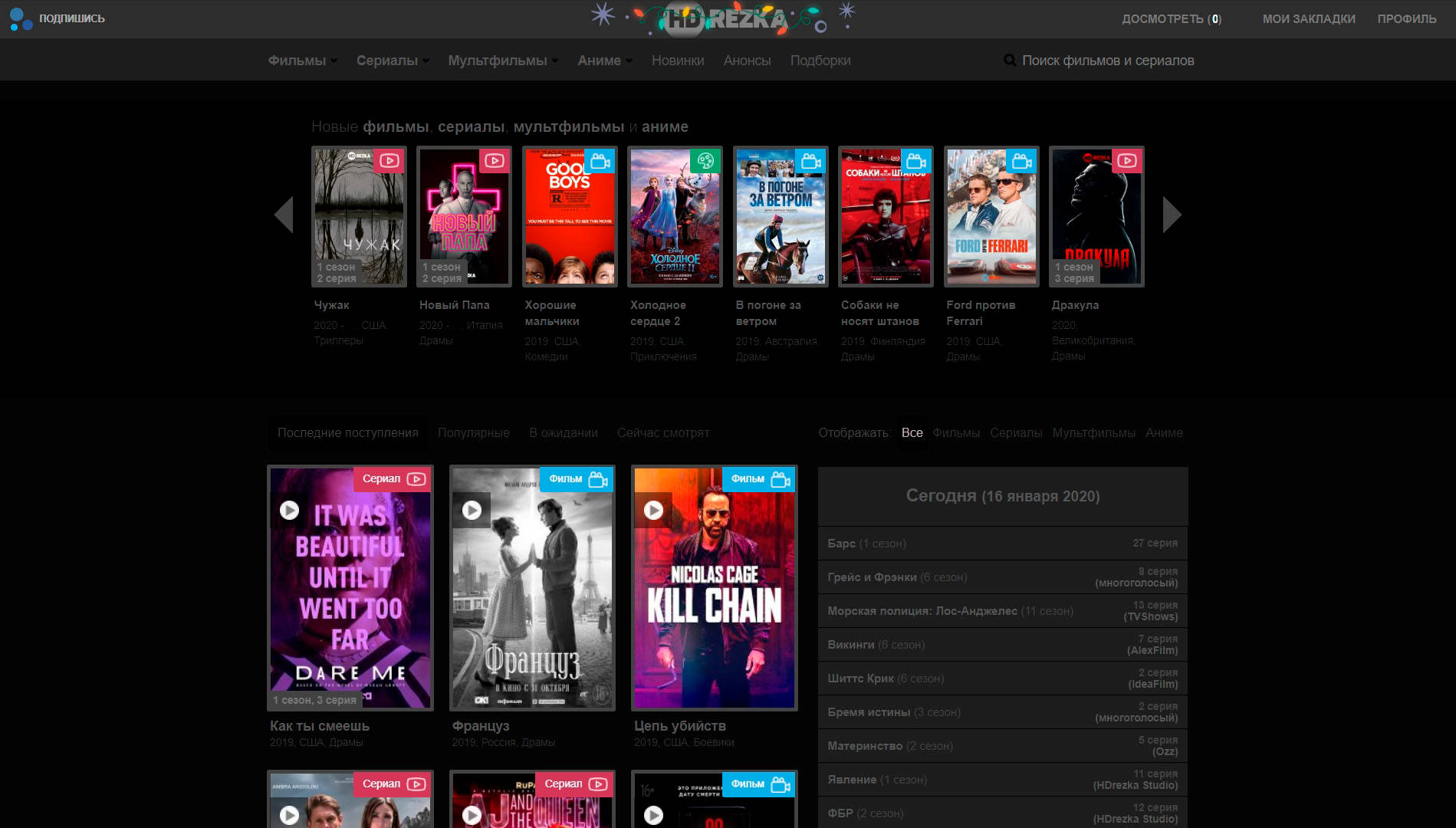The image size is (1456, 828).
Task: Click inside the search field for films
Action: tap(1112, 60)
